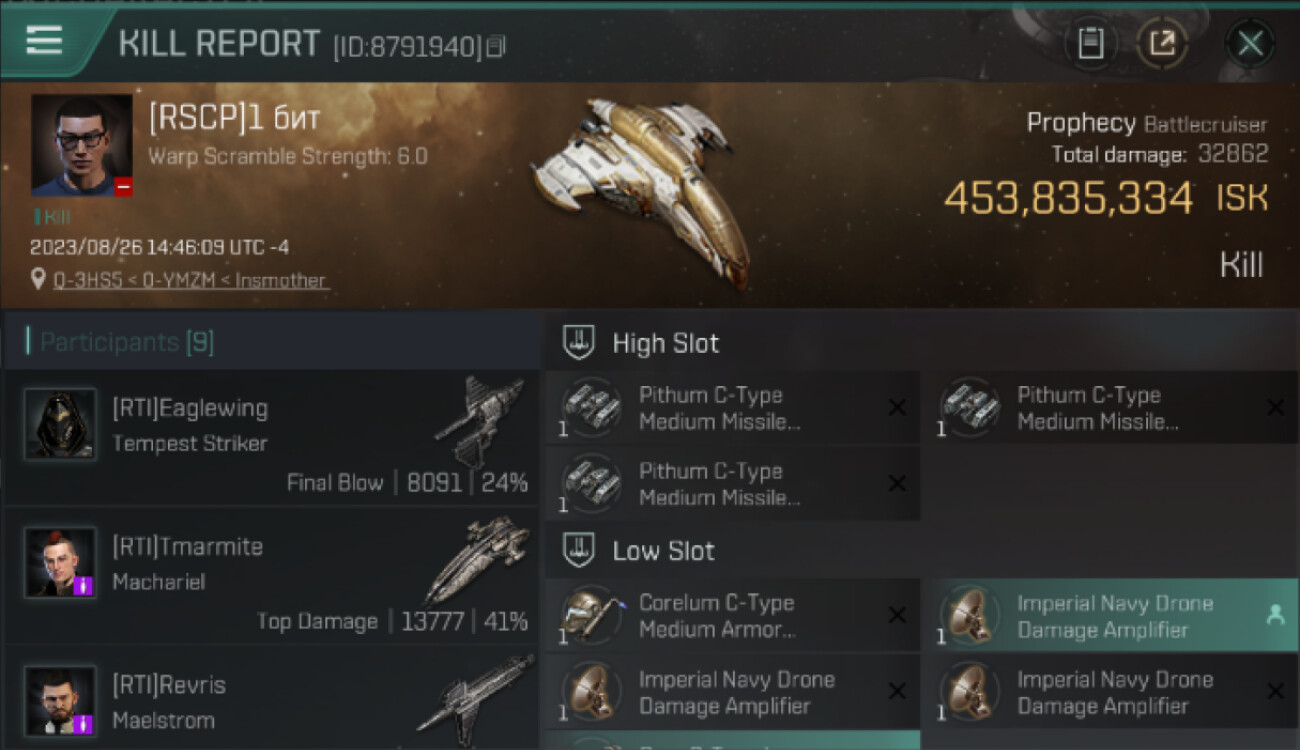
Task: Click the X on Corelum armor module
Action: pyautogui.click(x=897, y=616)
